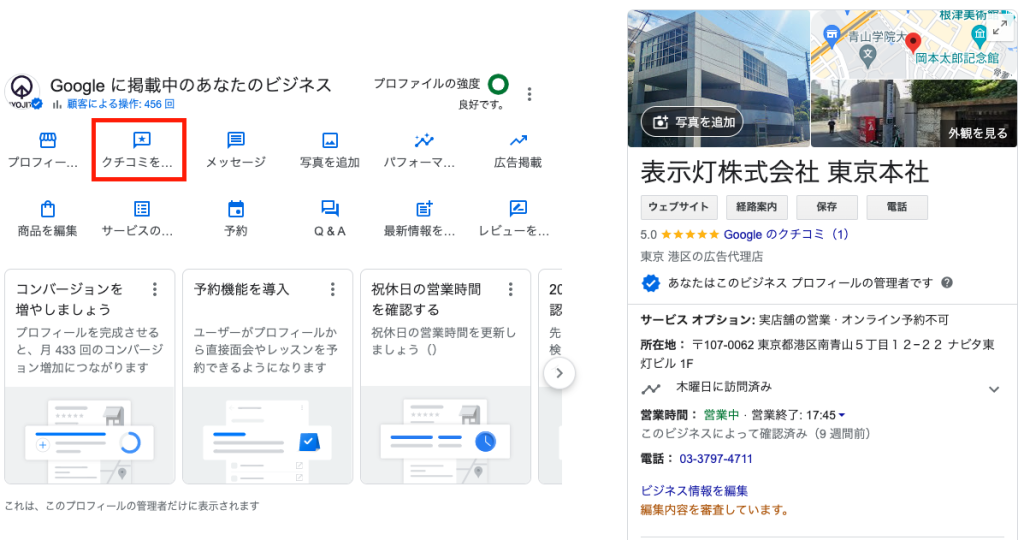The width and height of the screenshot is (1024, 540).
Task: Open the ビジネス情報を編集 link
Action: [x=694, y=490]
